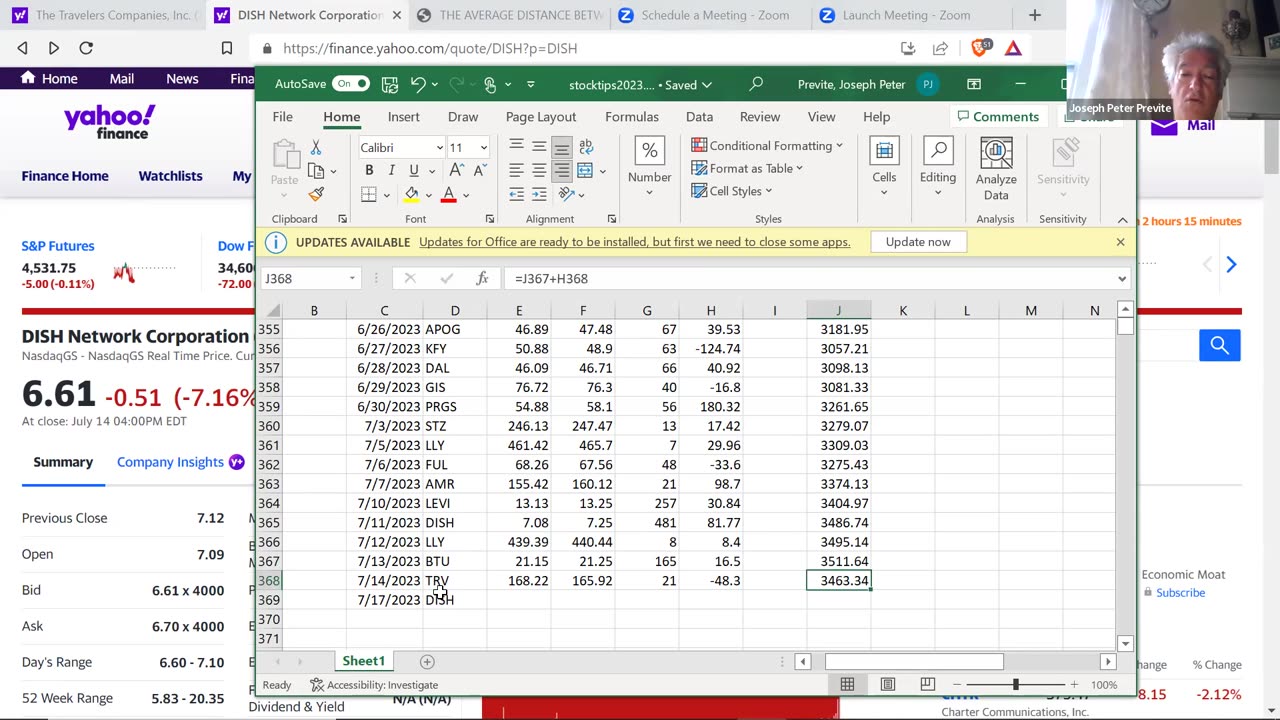This screenshot has height=720, width=1280.
Task: Switch to Page Layout view in status bar
Action: click(888, 685)
